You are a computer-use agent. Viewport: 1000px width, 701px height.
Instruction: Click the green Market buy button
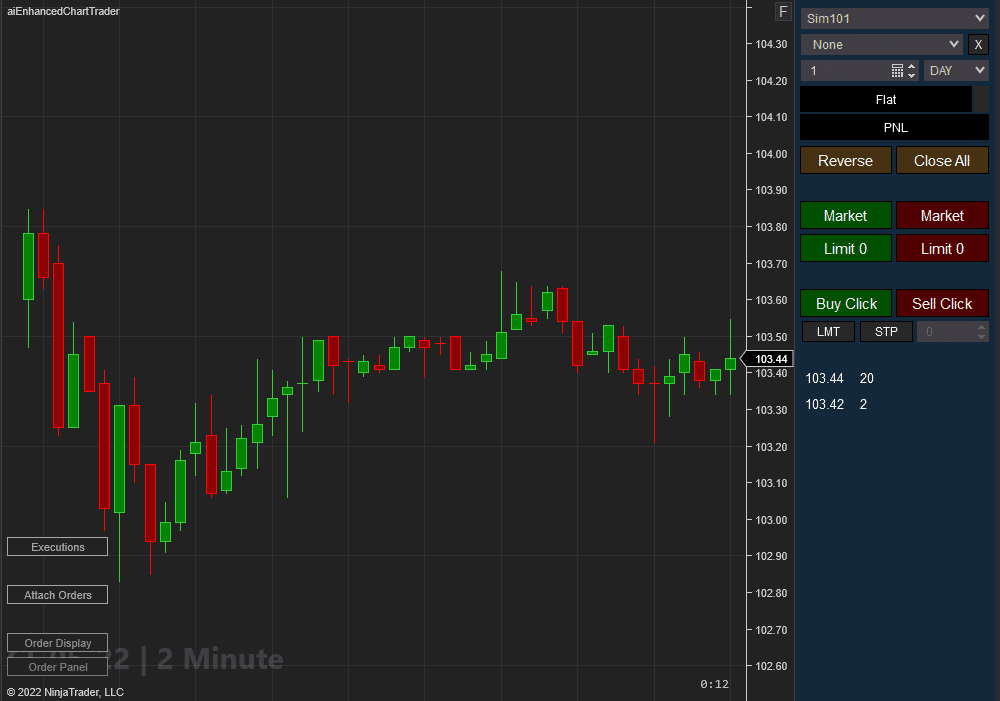click(x=845, y=215)
